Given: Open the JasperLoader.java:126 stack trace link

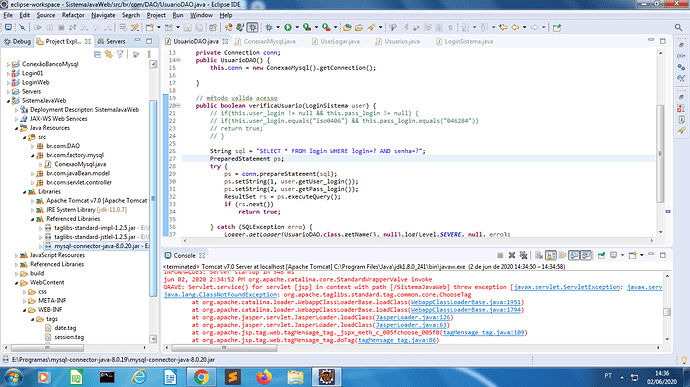Looking at the screenshot, I should coord(413,317).
